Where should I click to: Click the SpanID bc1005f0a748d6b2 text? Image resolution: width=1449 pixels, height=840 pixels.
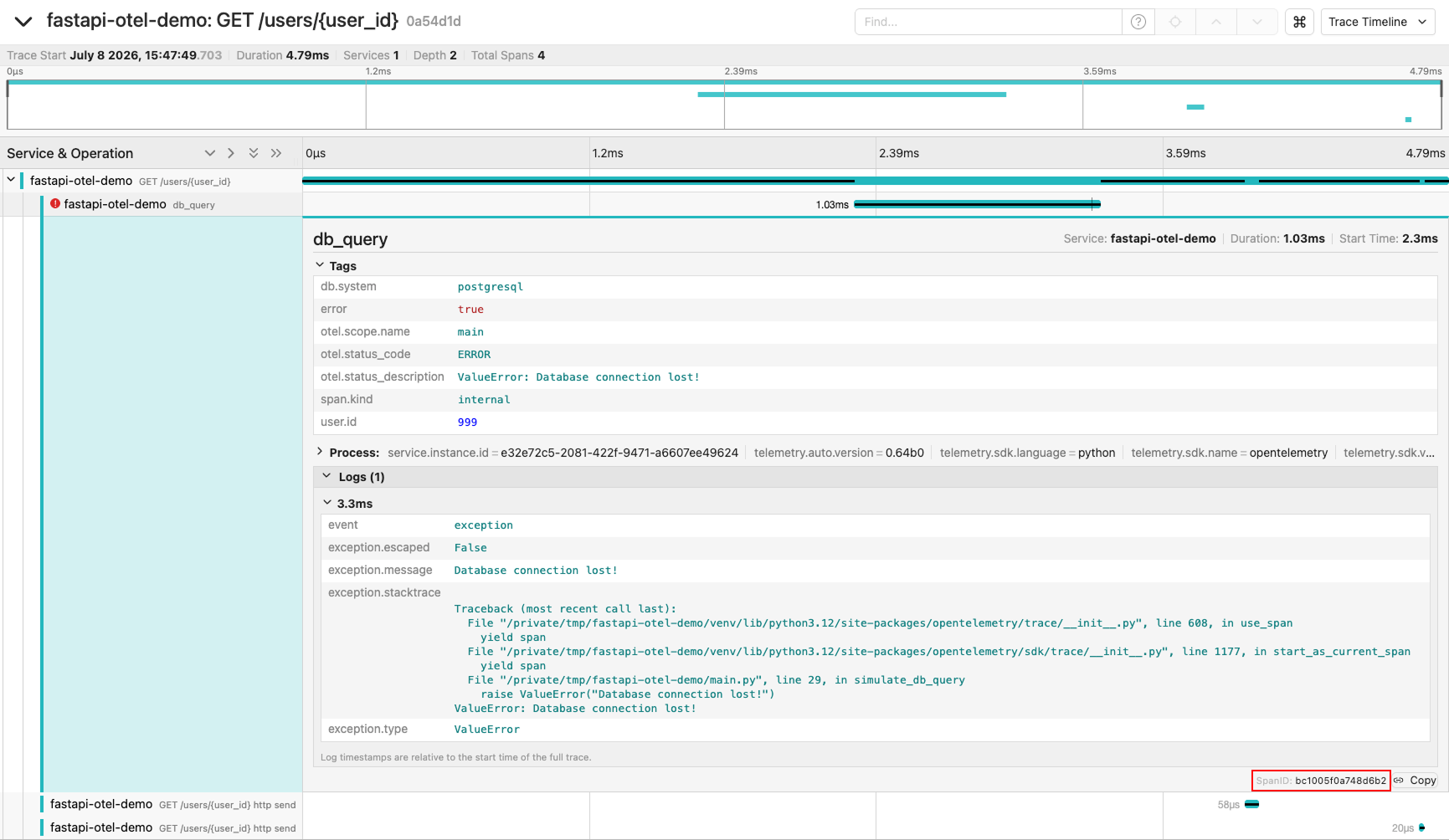[x=1321, y=781]
